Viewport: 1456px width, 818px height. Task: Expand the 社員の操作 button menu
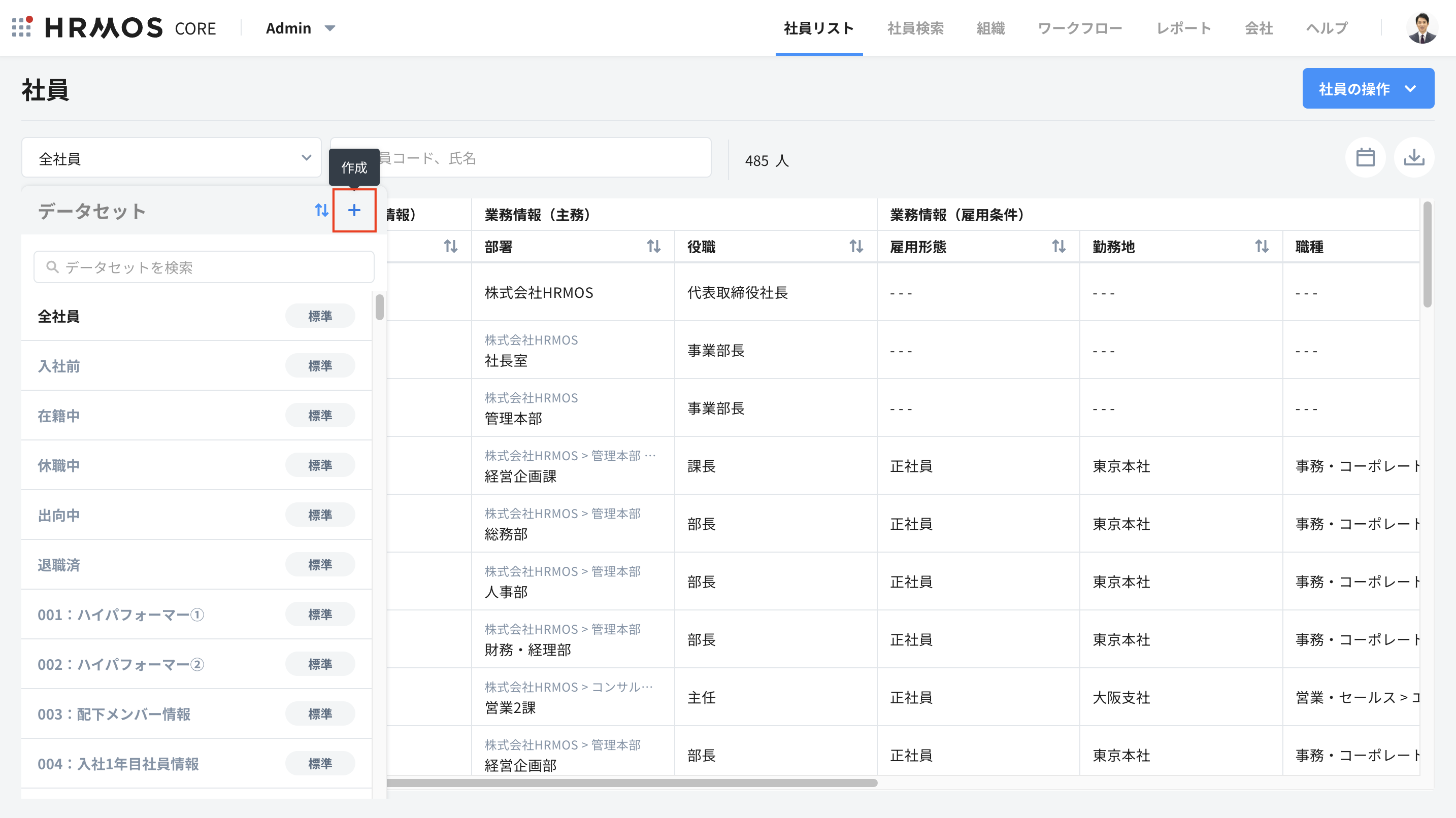coord(1368,89)
